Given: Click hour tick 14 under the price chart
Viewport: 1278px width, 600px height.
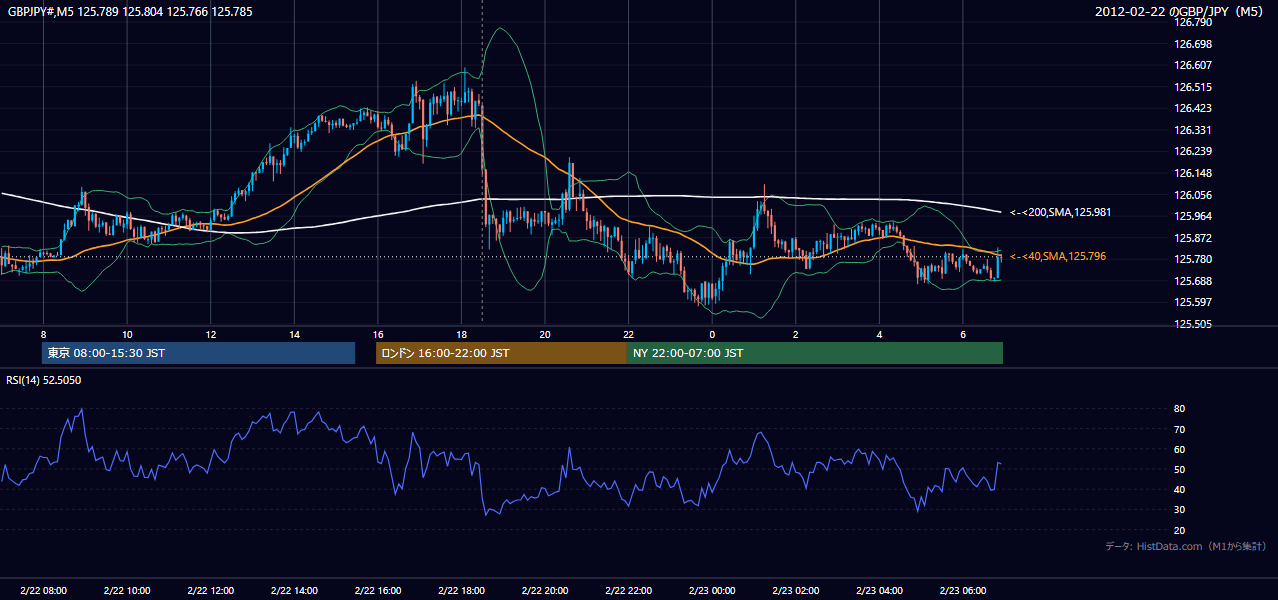Looking at the screenshot, I should point(294,334).
